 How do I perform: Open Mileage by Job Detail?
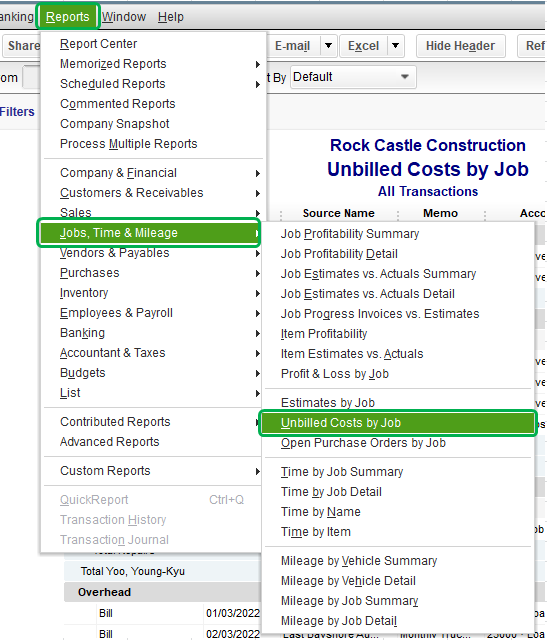tap(398, 621)
